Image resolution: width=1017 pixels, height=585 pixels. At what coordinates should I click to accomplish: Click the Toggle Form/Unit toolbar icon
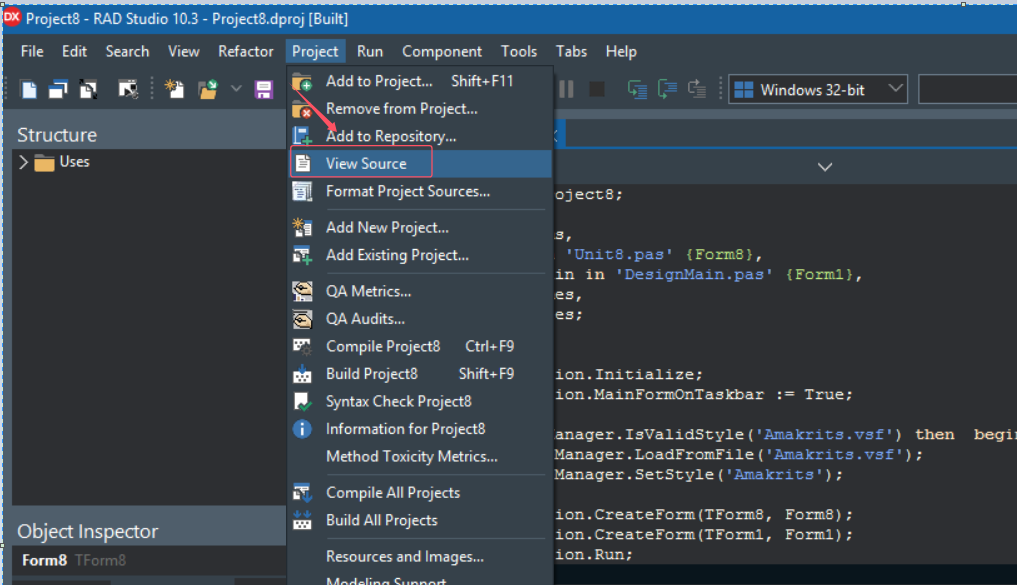pyautogui.click(x=128, y=89)
